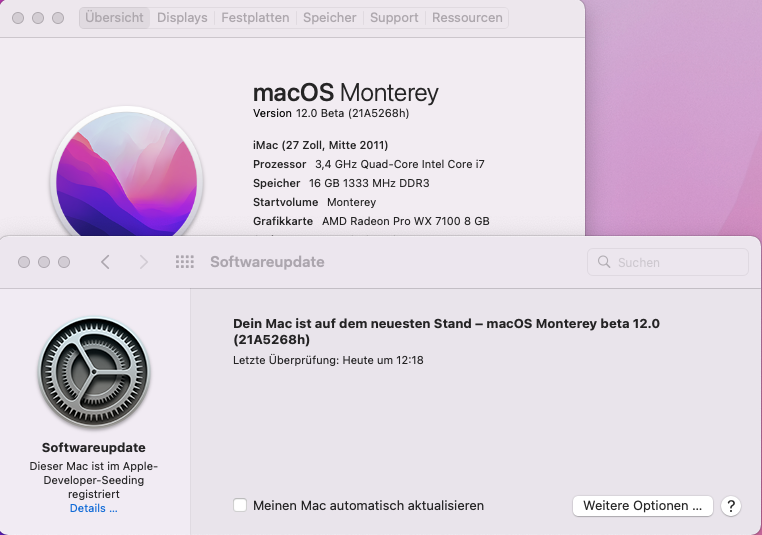Click the Speicher 16 GB line
This screenshot has height=535, width=762.
(341, 183)
